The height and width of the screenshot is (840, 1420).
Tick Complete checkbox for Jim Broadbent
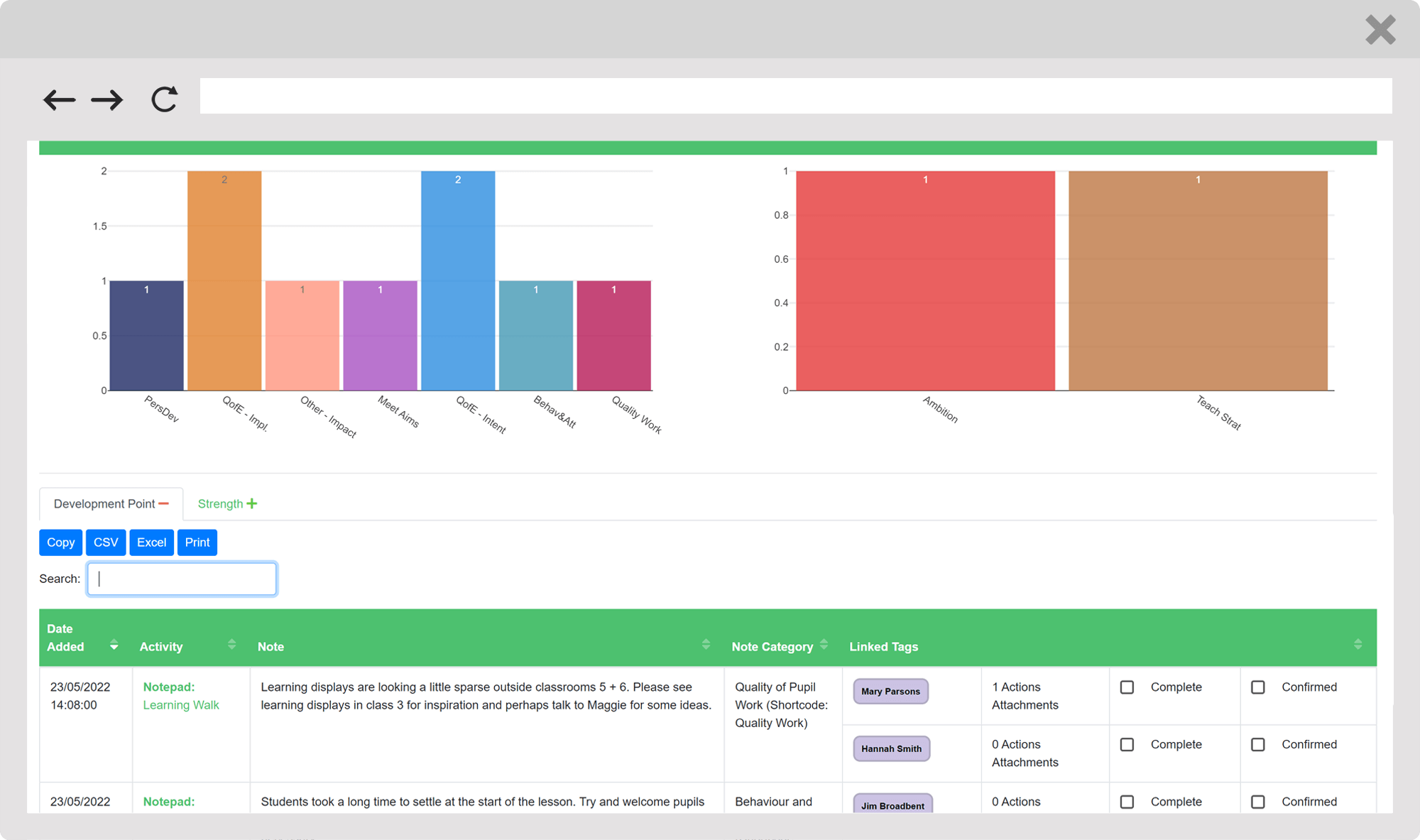[1127, 802]
